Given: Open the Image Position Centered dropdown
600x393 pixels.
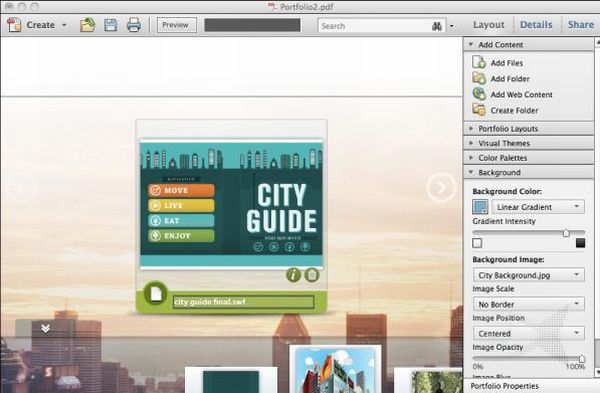Looking at the screenshot, I should [x=529, y=333].
